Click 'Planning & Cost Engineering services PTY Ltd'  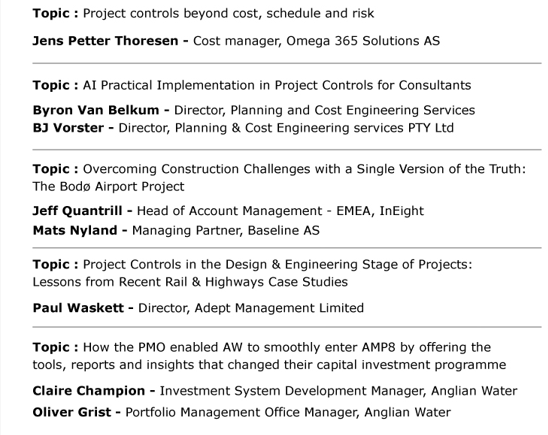[x=314, y=128]
